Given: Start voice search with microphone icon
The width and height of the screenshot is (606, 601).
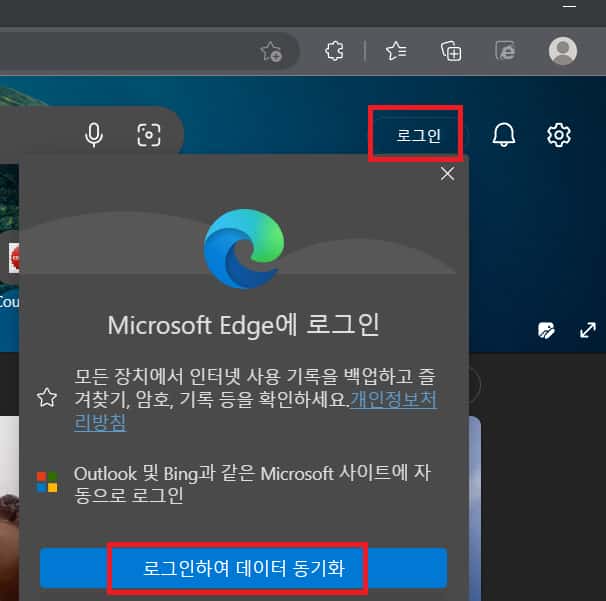Looking at the screenshot, I should pyautogui.click(x=94, y=135).
